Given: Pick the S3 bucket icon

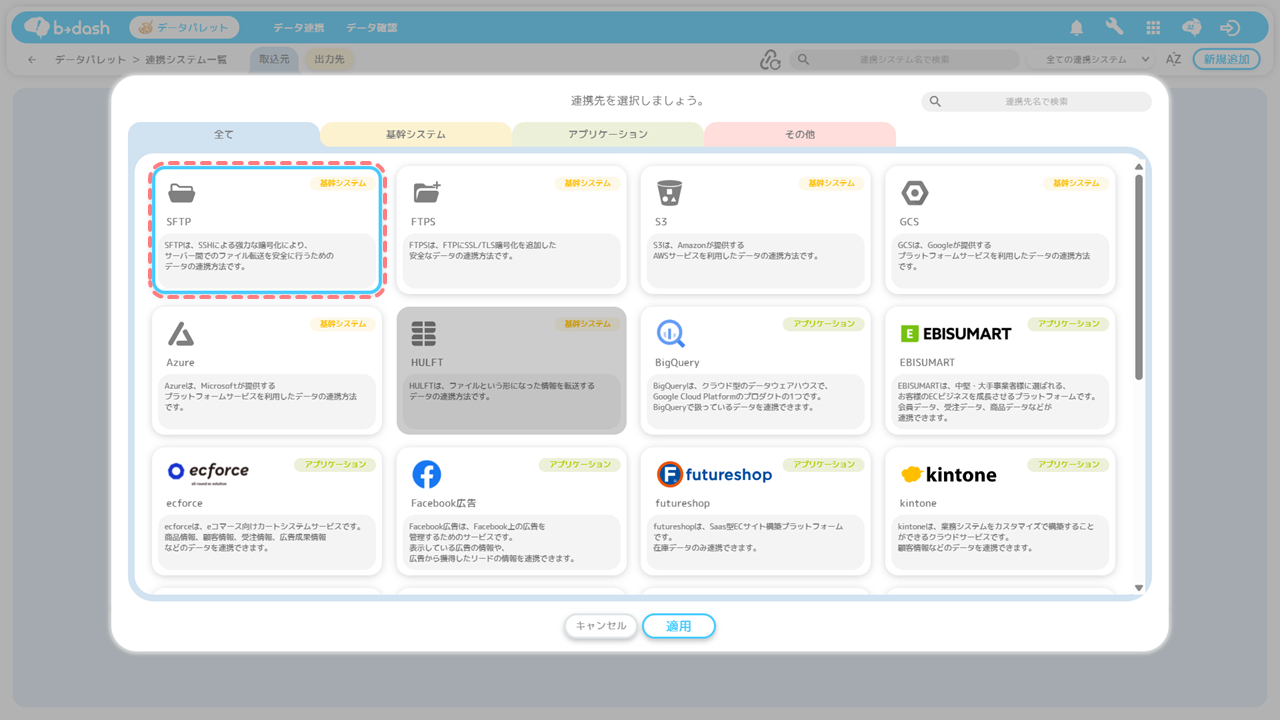Looking at the screenshot, I should 669,193.
